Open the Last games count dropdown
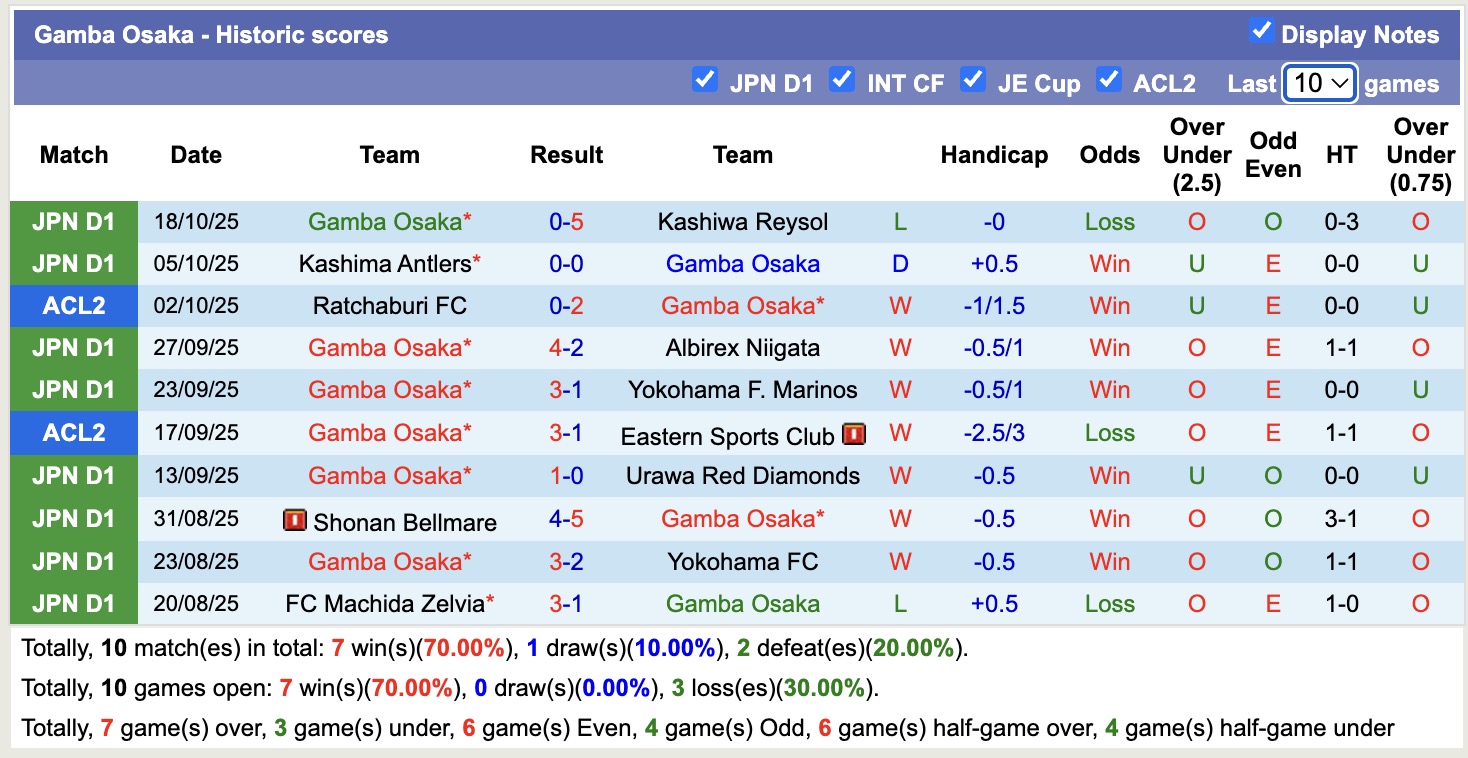1468x758 pixels. (x=1318, y=84)
